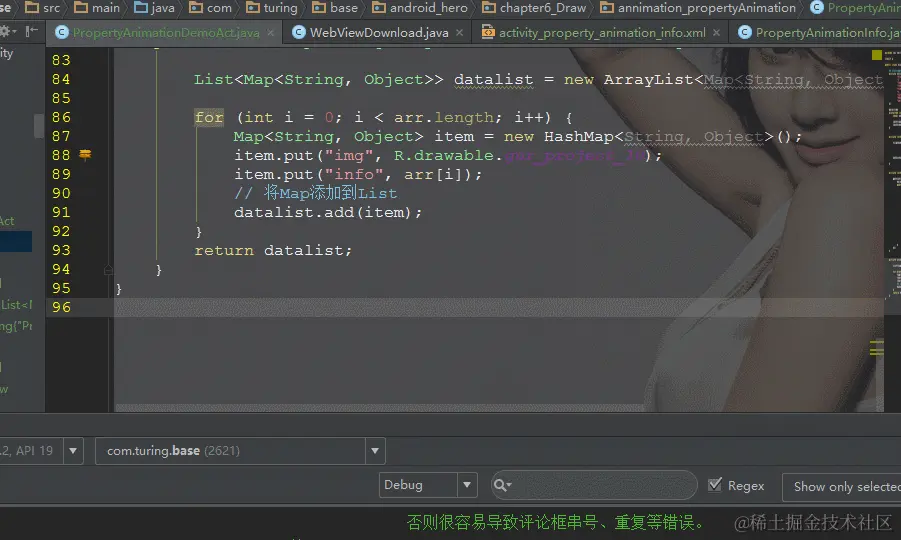This screenshot has width=901, height=540.
Task: Close the activity_property_animation_info.xml tab
Action: click(716, 33)
